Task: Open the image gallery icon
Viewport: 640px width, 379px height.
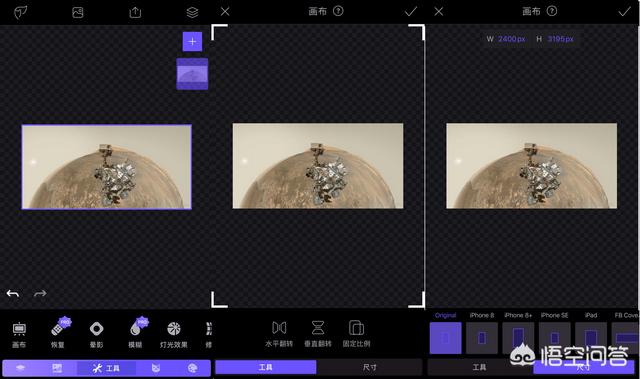Action: coord(78,13)
